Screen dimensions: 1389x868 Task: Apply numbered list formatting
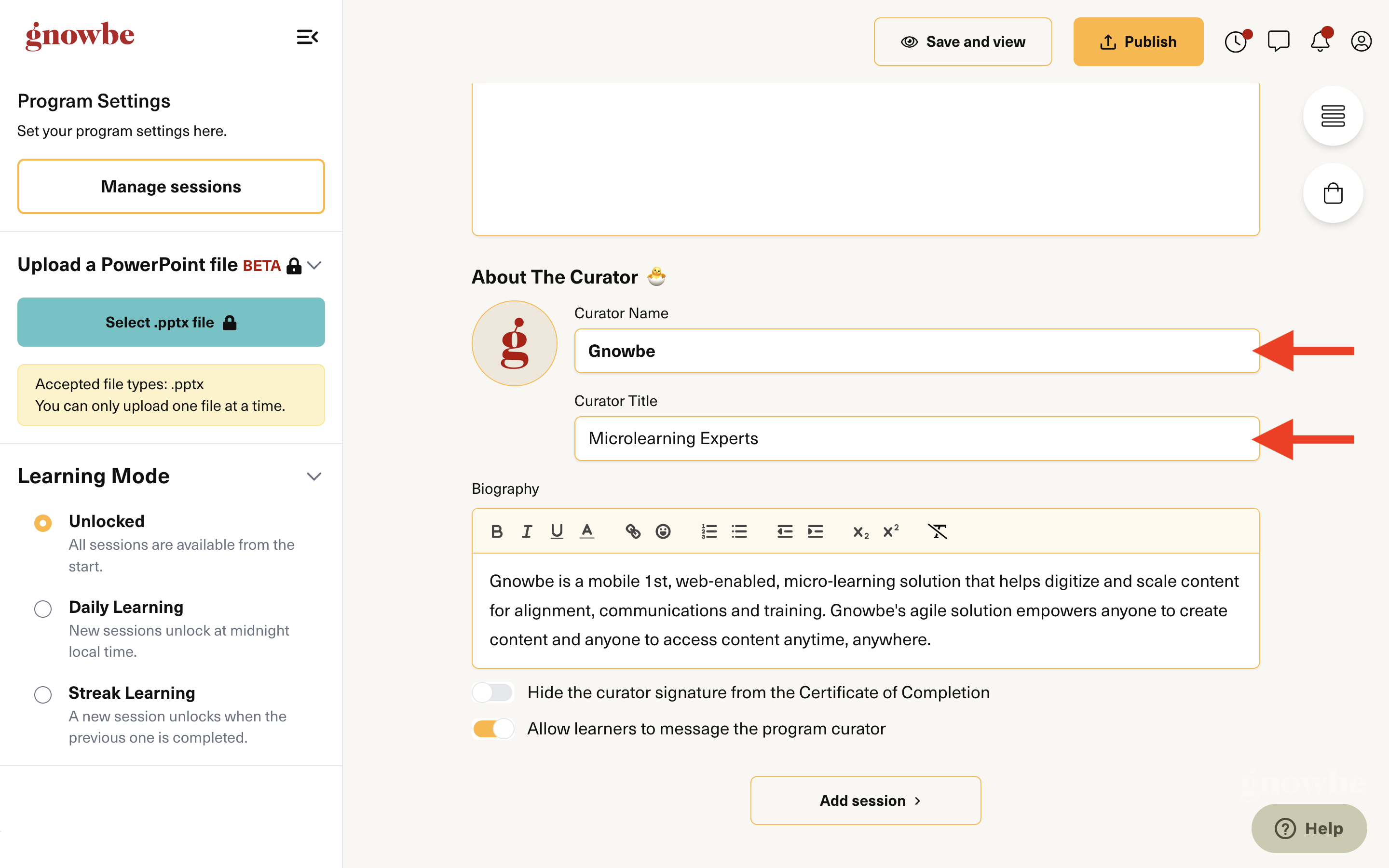click(709, 531)
